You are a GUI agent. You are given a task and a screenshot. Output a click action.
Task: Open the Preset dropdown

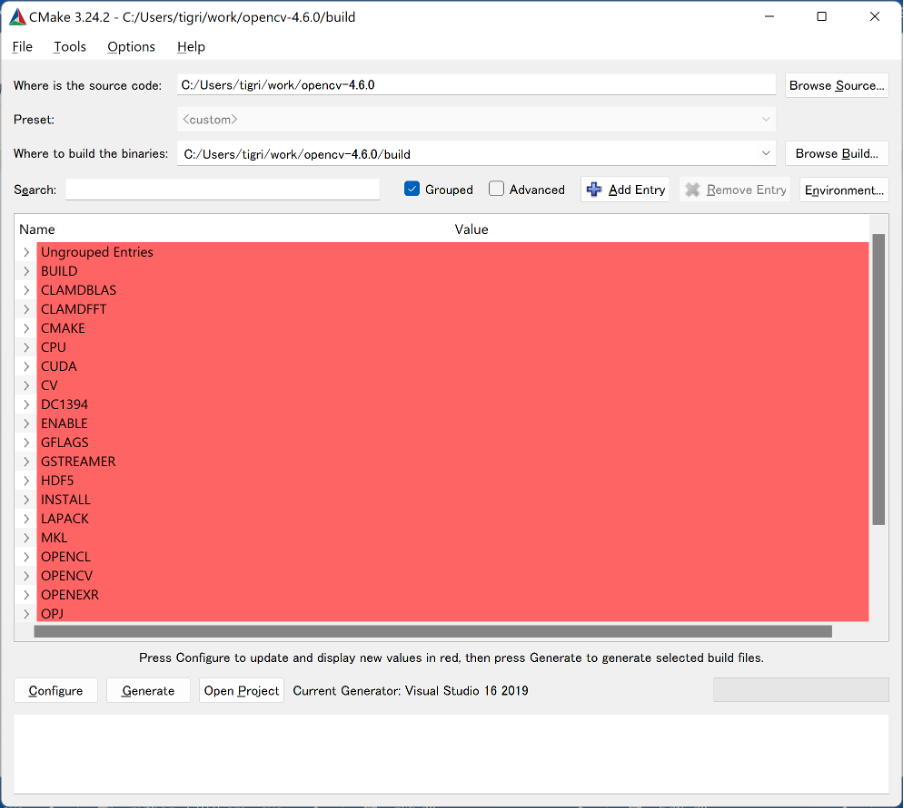[766, 119]
